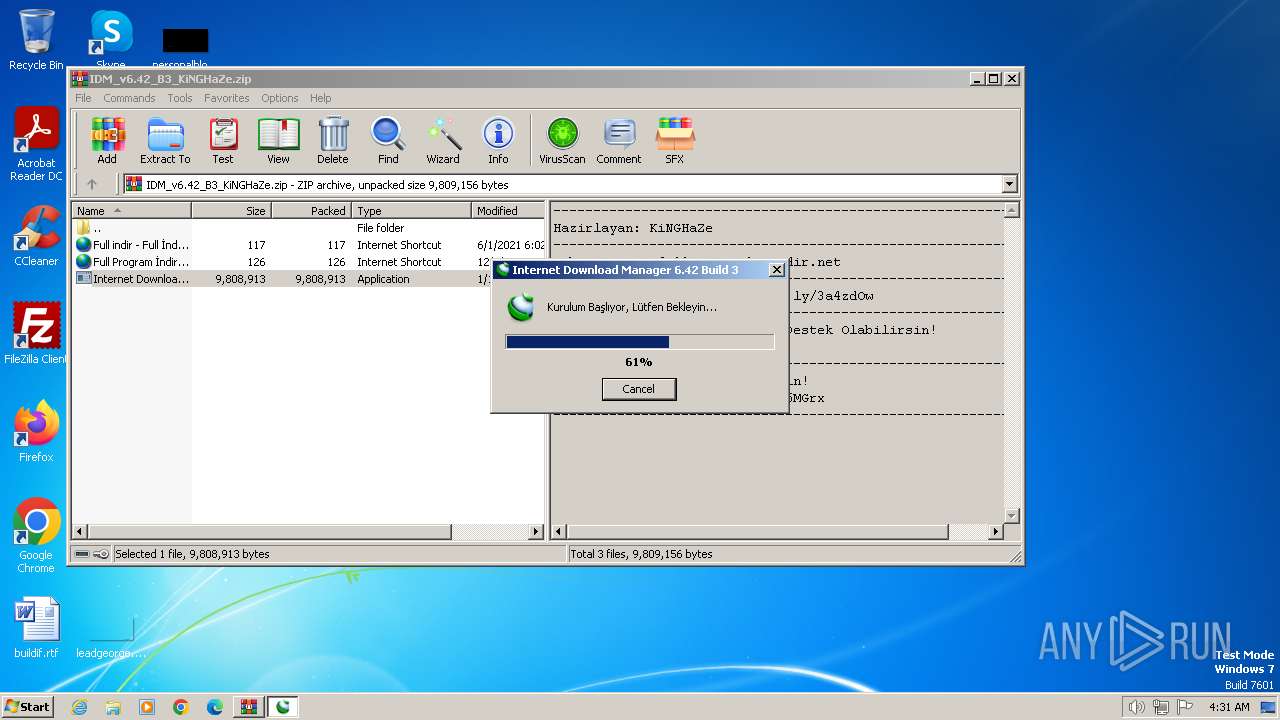Viewport: 1280px width, 720px height.
Task: Click the volume speaker tray icon
Action: click(x=1137, y=707)
